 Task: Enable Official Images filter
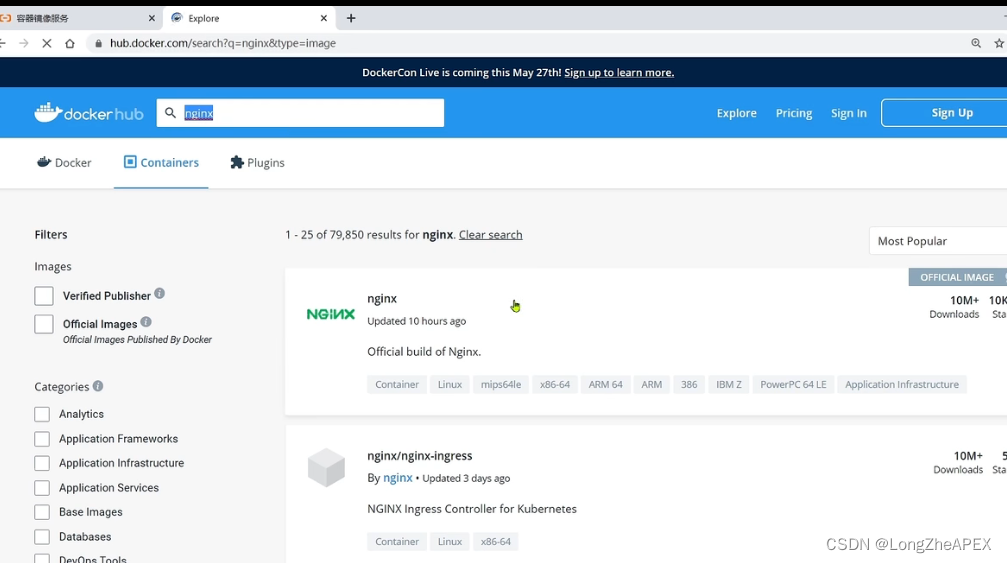pyautogui.click(x=44, y=324)
